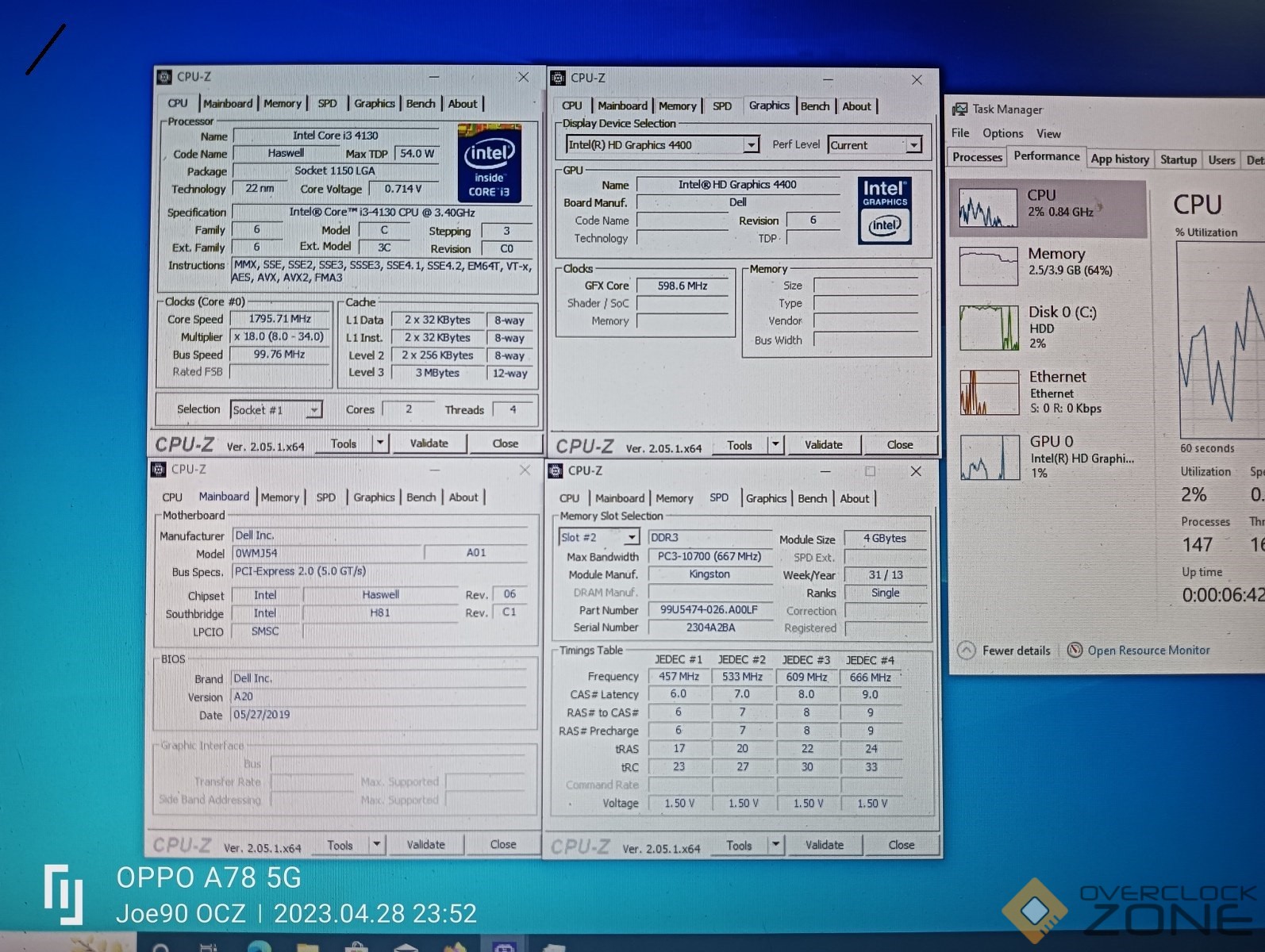Click Close button in the CPU-Z Graphics window
The width and height of the screenshot is (1265, 952).
point(900,445)
